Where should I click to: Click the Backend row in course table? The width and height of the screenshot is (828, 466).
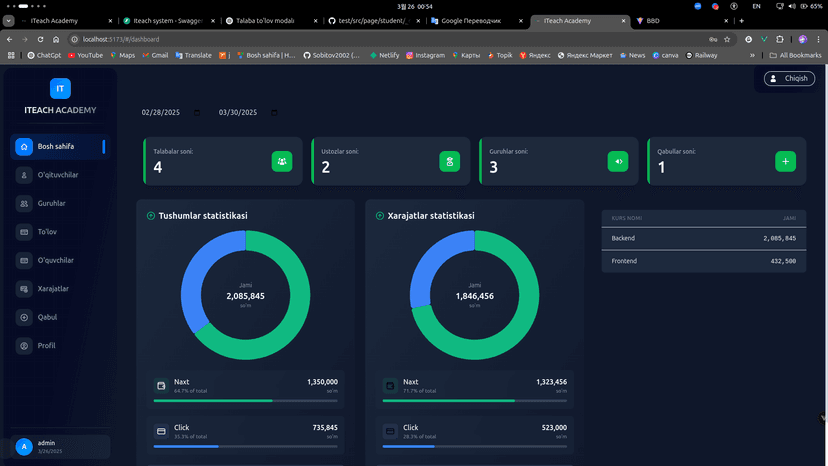point(700,239)
